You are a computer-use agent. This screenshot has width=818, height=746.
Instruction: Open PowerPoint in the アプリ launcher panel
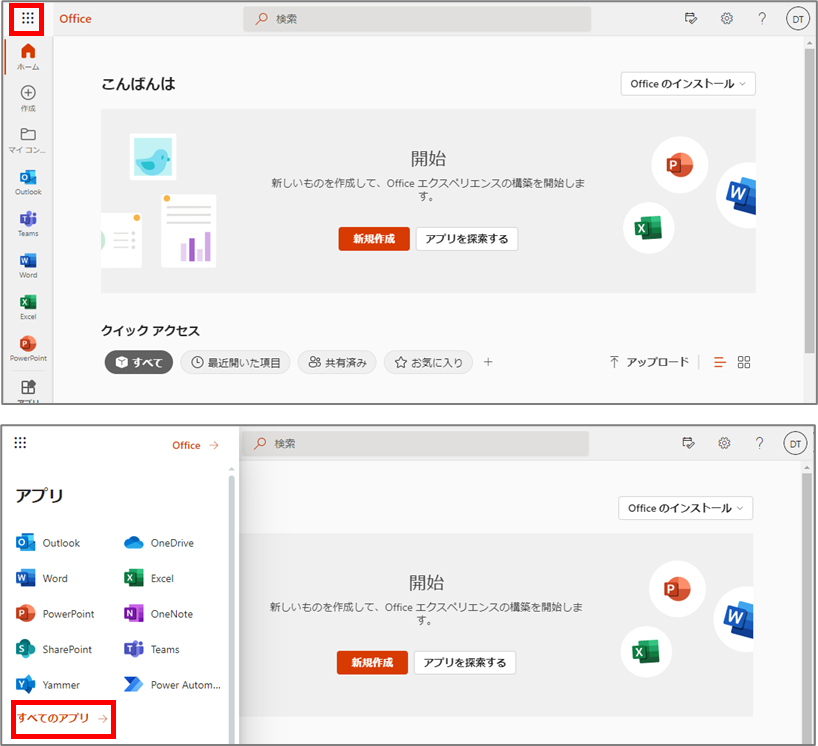55,613
